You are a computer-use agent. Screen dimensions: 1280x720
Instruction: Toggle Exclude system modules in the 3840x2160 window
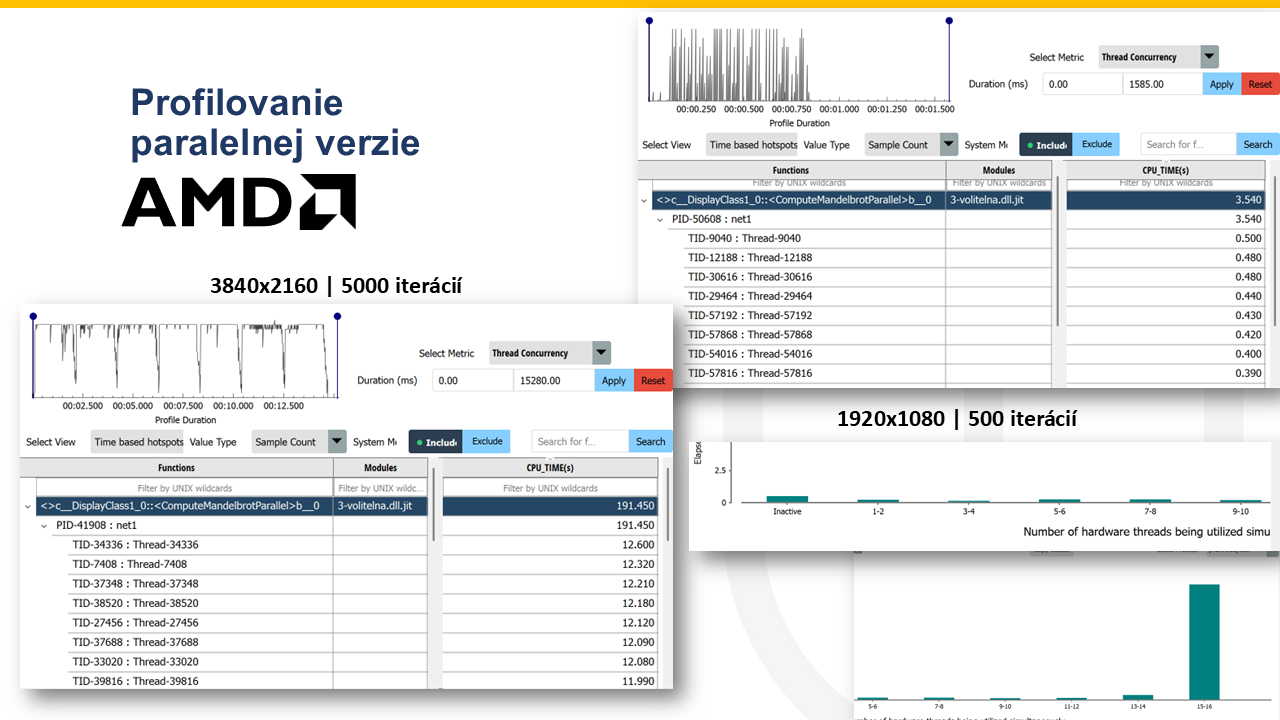pyautogui.click(x=487, y=441)
